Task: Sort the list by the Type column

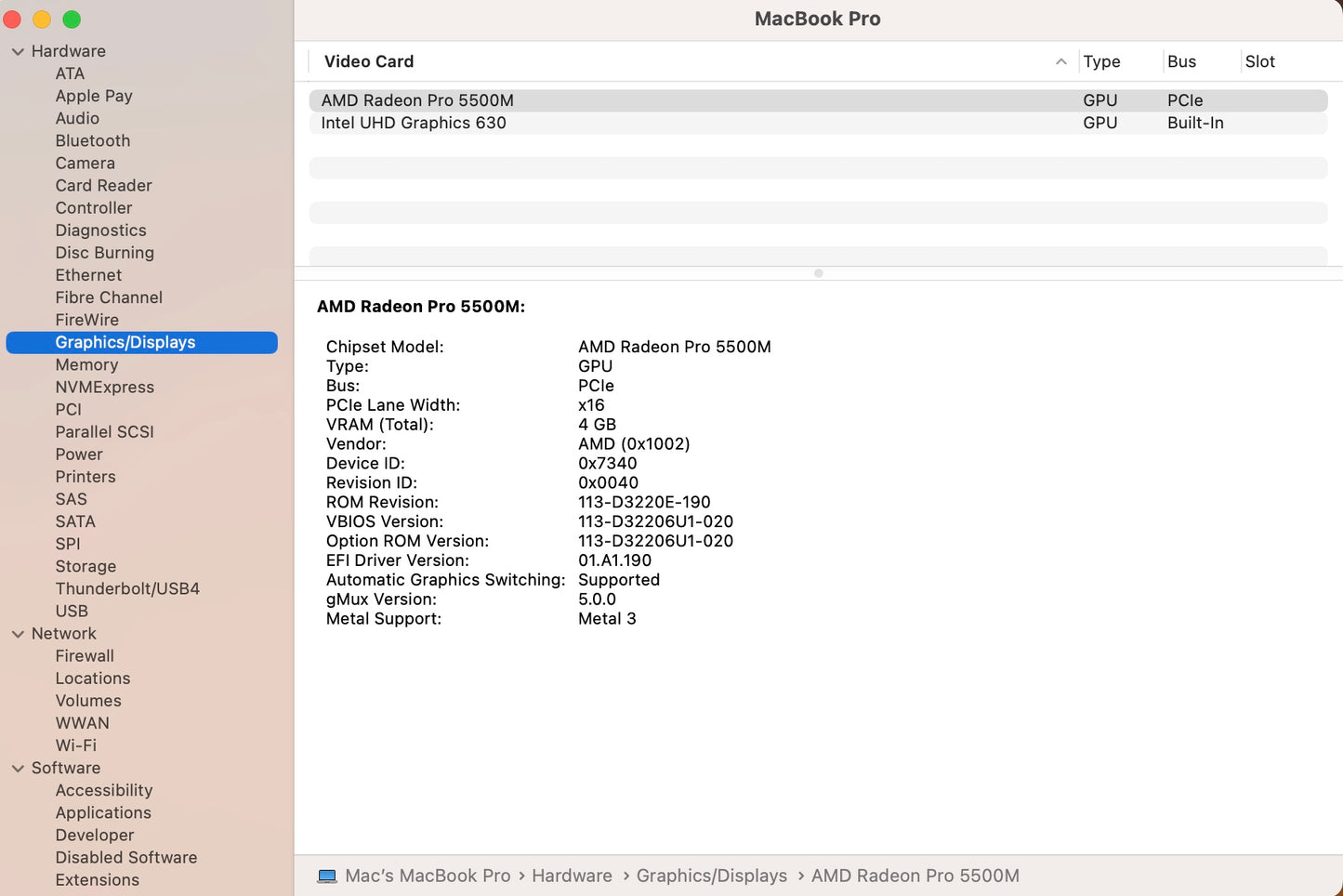Action: (1101, 61)
